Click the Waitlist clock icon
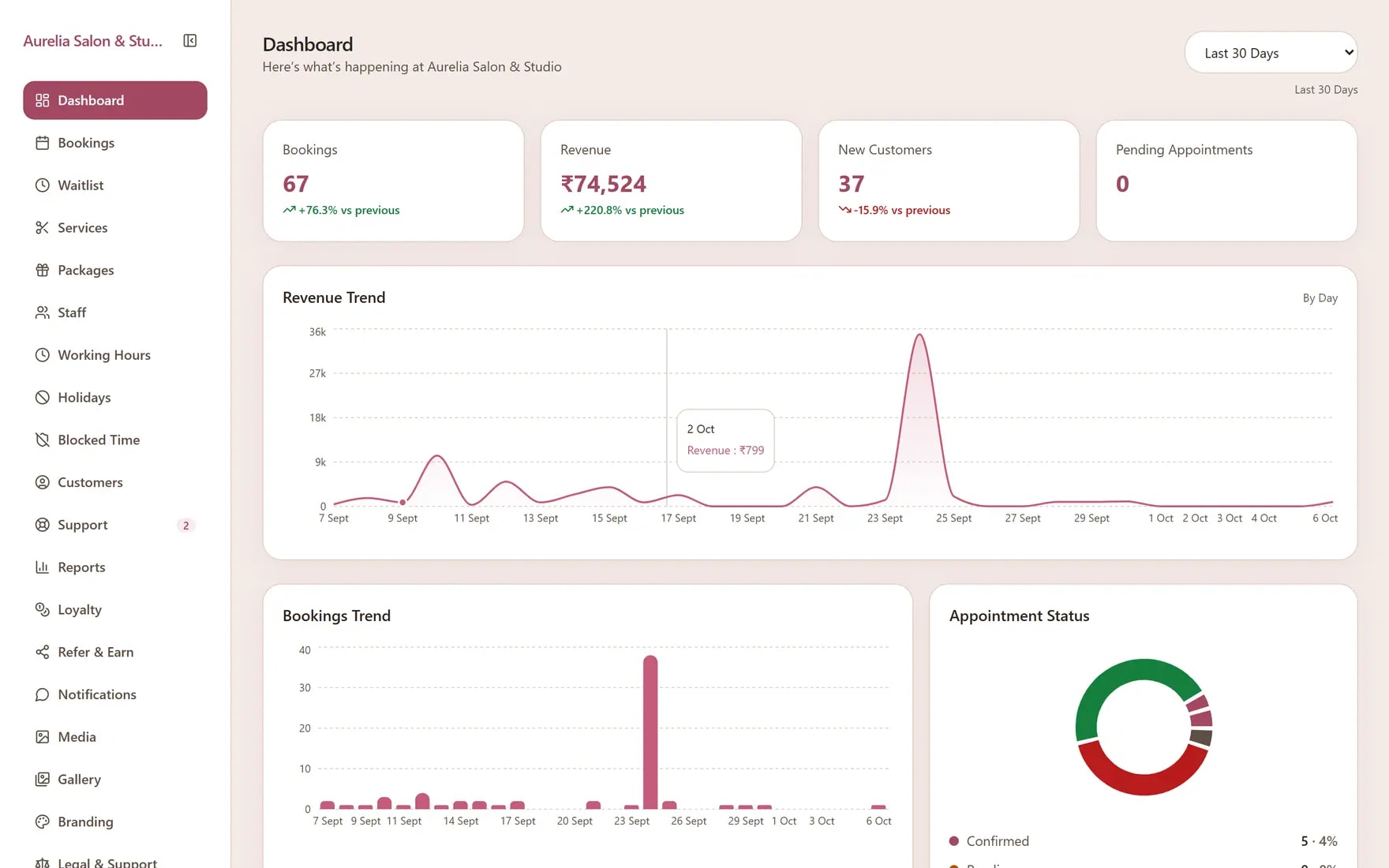Viewport: 1389px width, 868px height. point(43,185)
